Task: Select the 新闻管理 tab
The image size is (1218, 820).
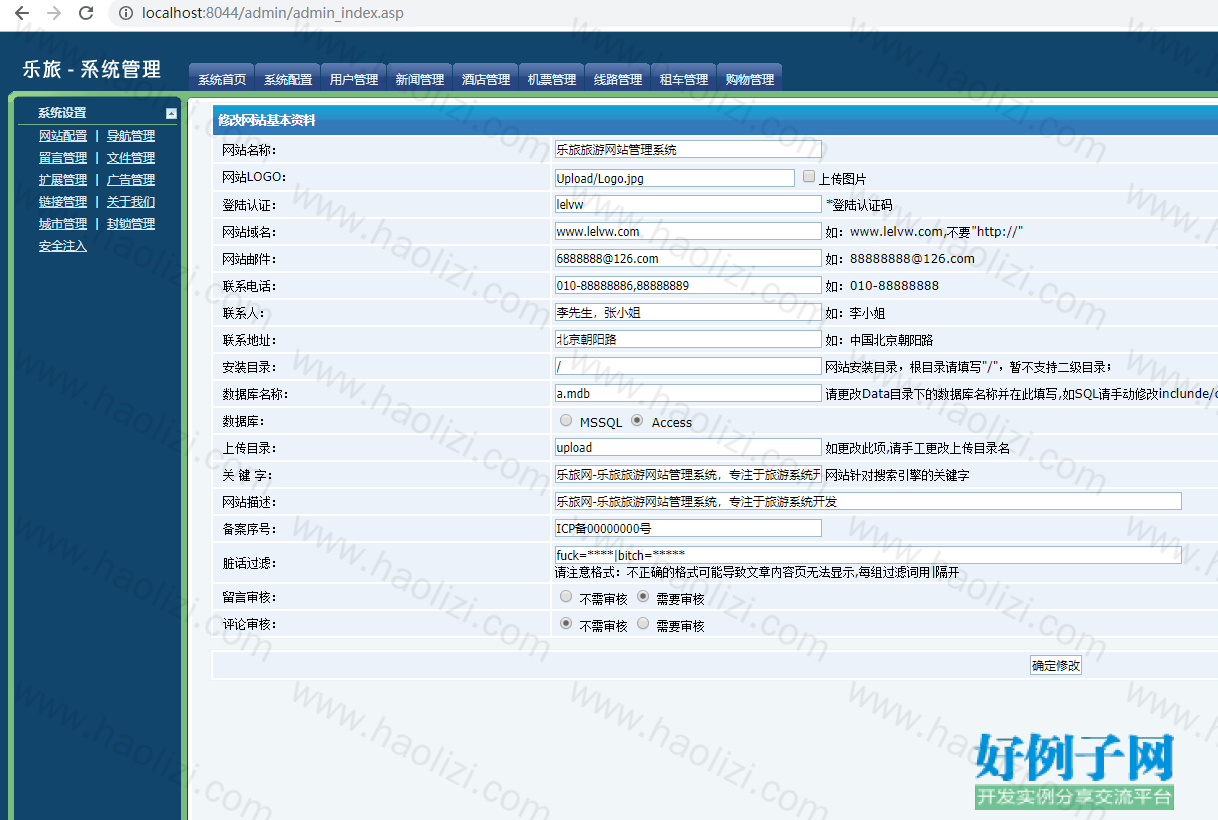Action: (x=420, y=79)
